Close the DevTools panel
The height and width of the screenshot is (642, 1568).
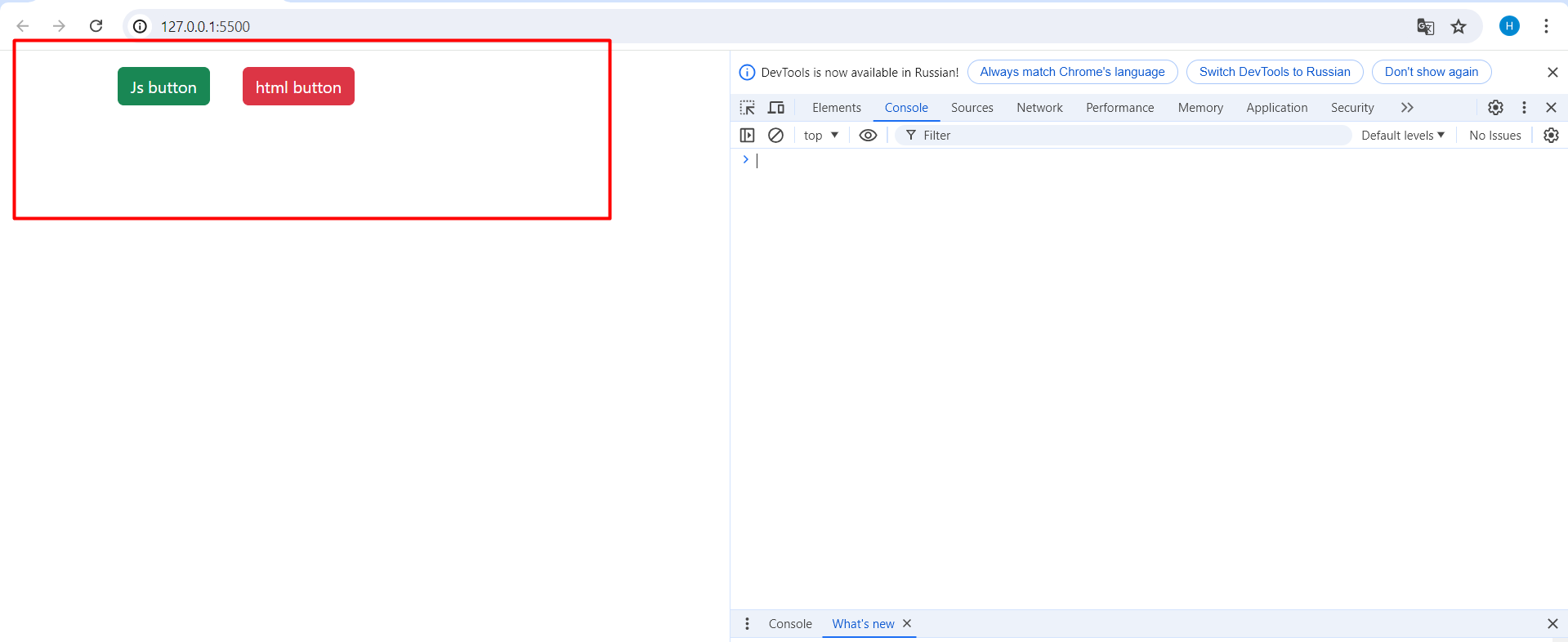pos(1551,108)
